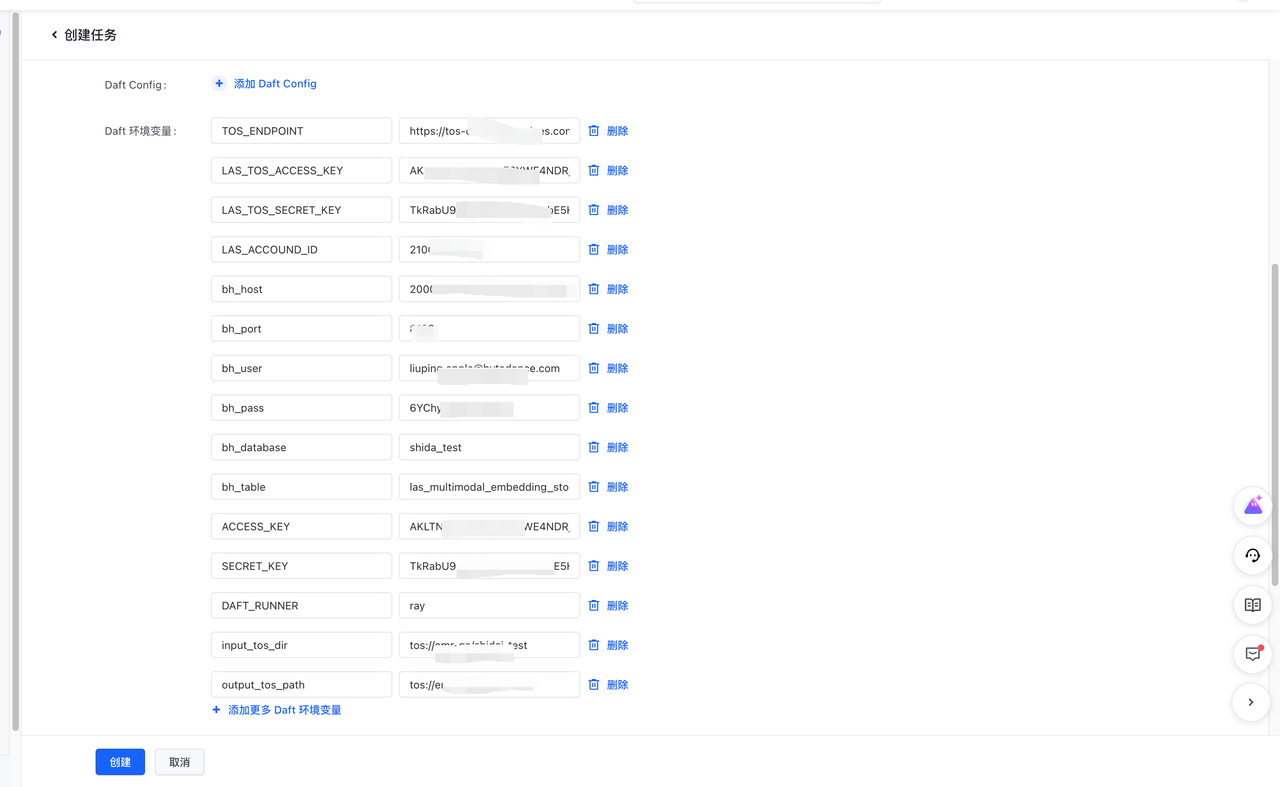Select the bh_port name field
The height and width of the screenshot is (787, 1280).
[301, 329]
